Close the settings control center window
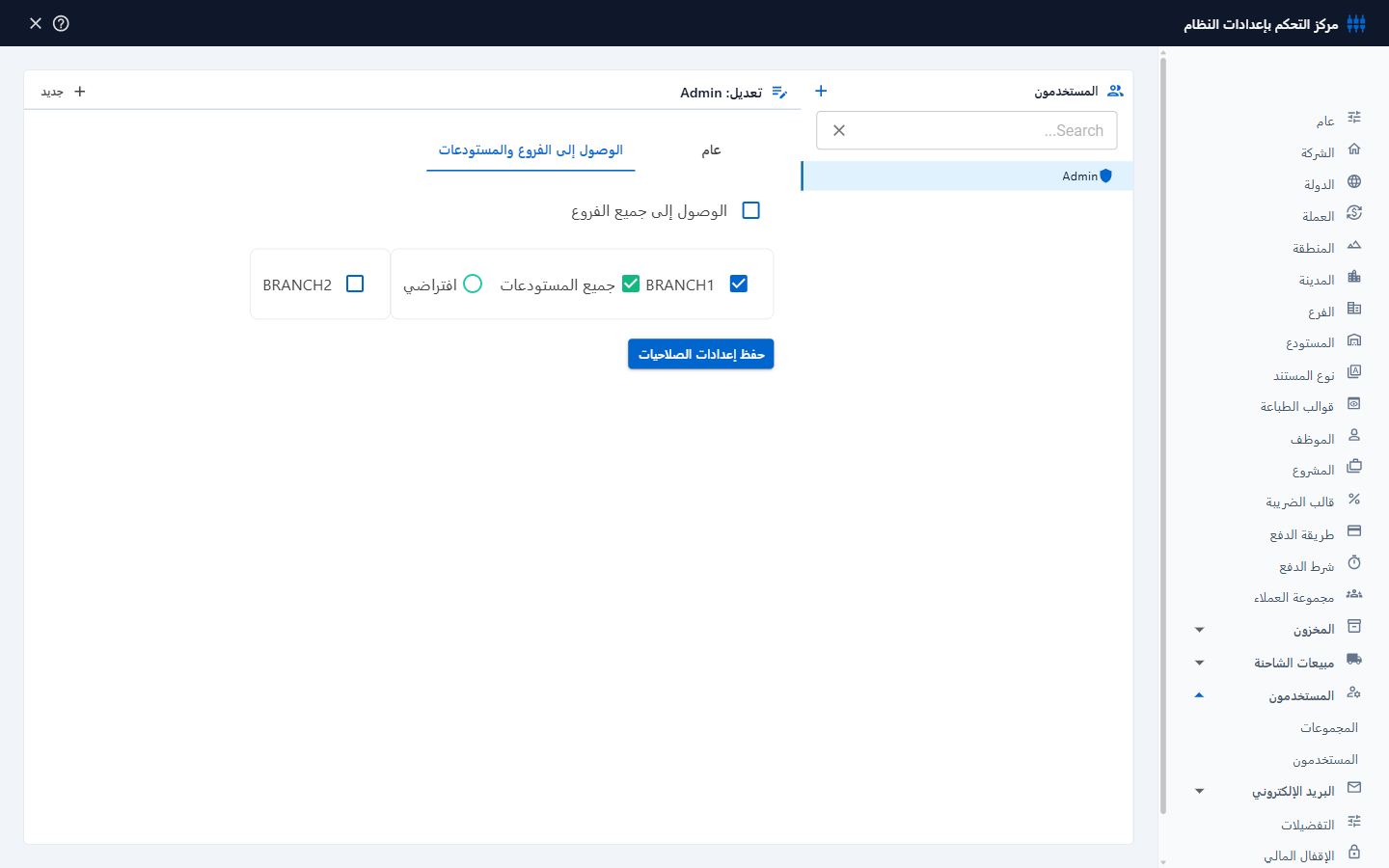Image resolution: width=1389 pixels, height=868 pixels. click(36, 23)
